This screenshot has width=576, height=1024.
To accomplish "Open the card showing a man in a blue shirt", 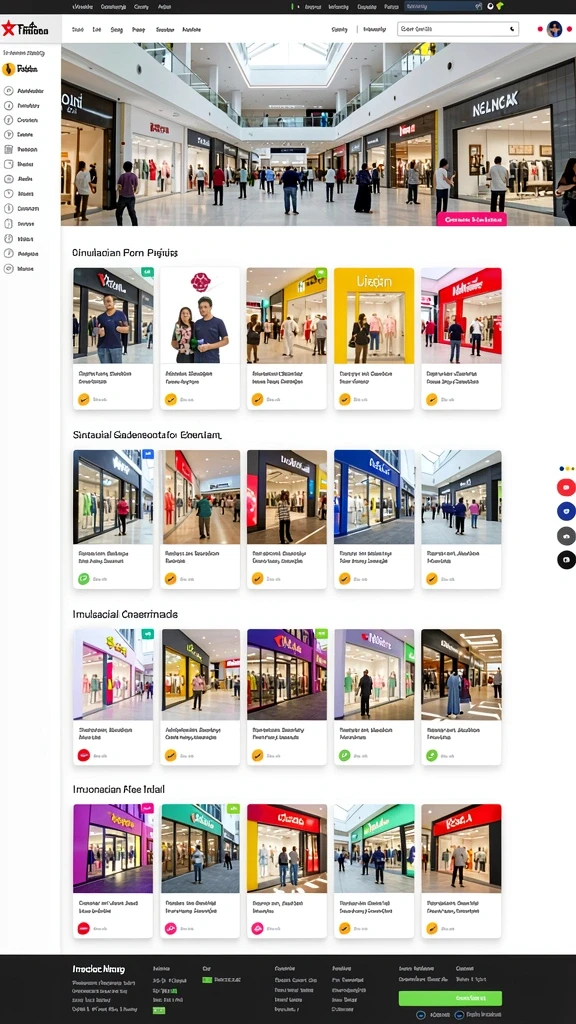I will [x=113, y=338].
